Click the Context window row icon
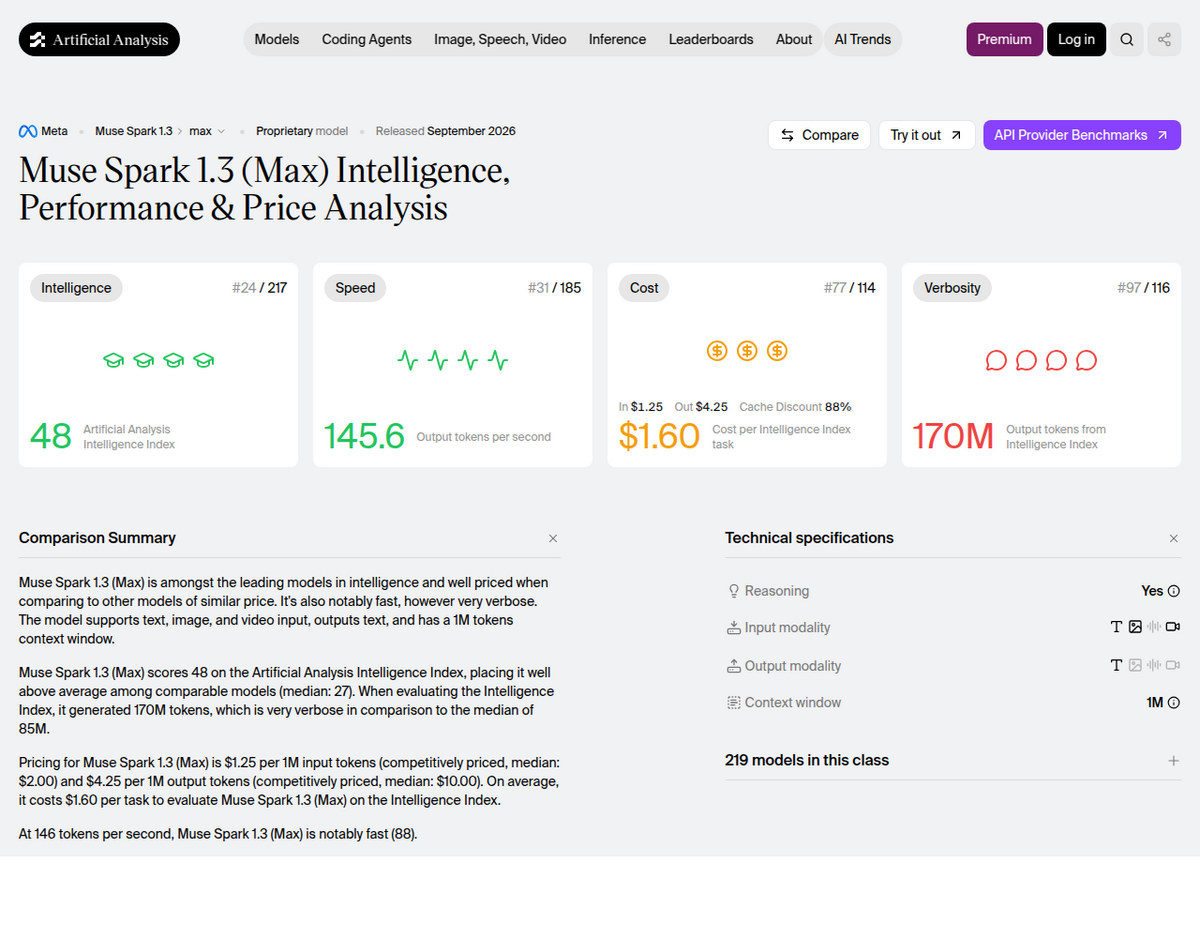The width and height of the screenshot is (1200, 938). click(x=734, y=703)
